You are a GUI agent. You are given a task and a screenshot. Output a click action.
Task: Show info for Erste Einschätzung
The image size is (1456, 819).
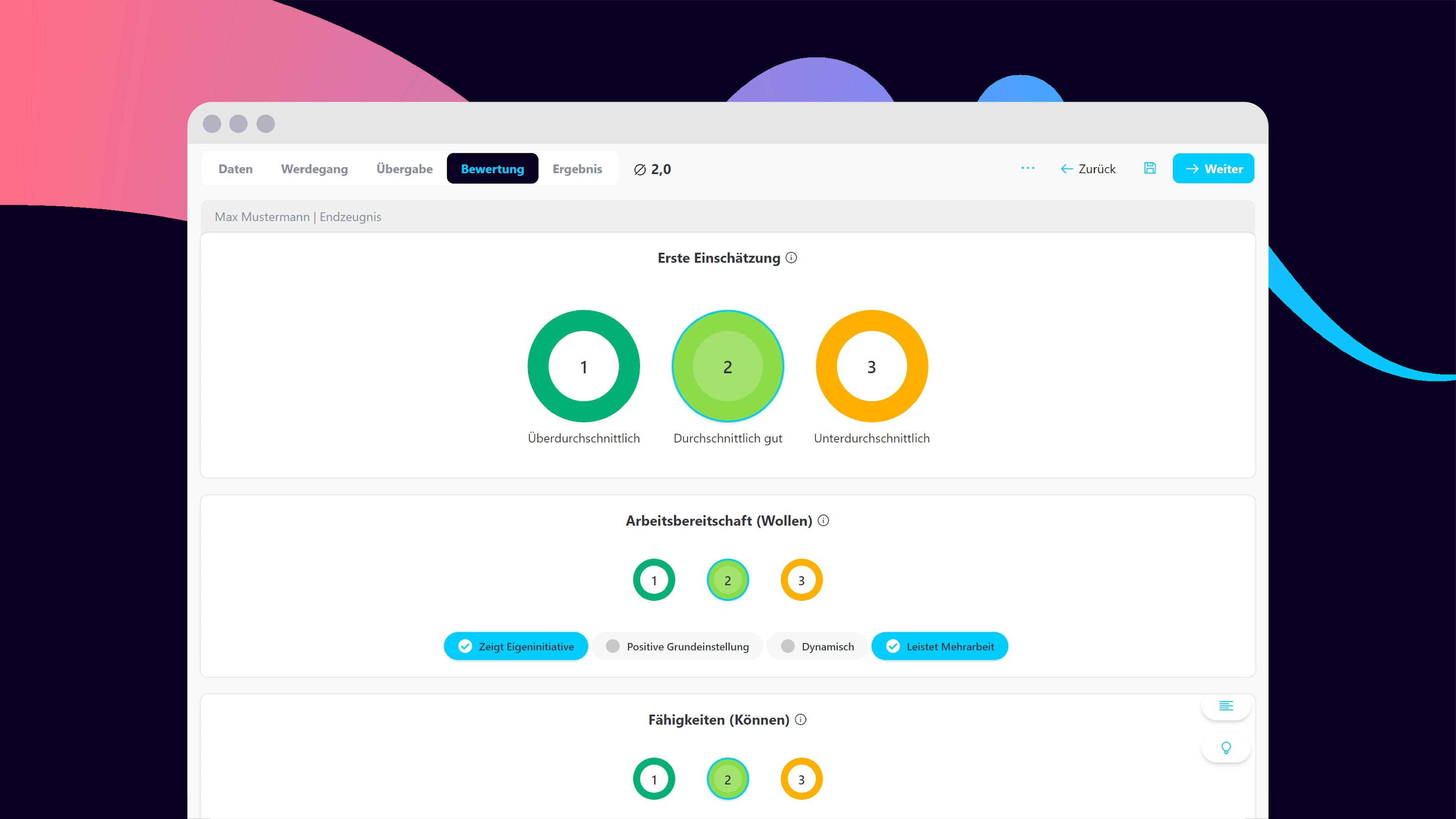pos(791,258)
